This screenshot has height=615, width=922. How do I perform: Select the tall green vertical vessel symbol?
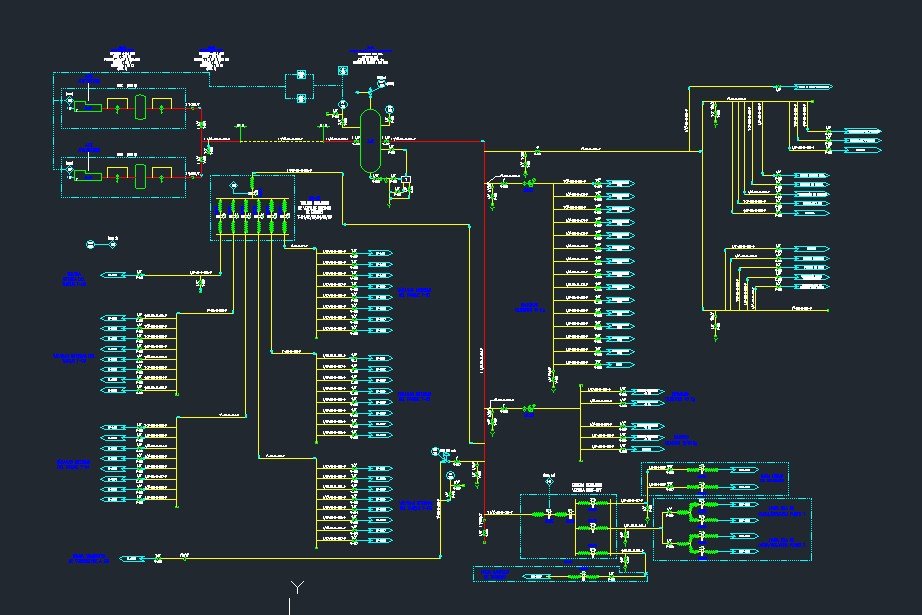(368, 138)
